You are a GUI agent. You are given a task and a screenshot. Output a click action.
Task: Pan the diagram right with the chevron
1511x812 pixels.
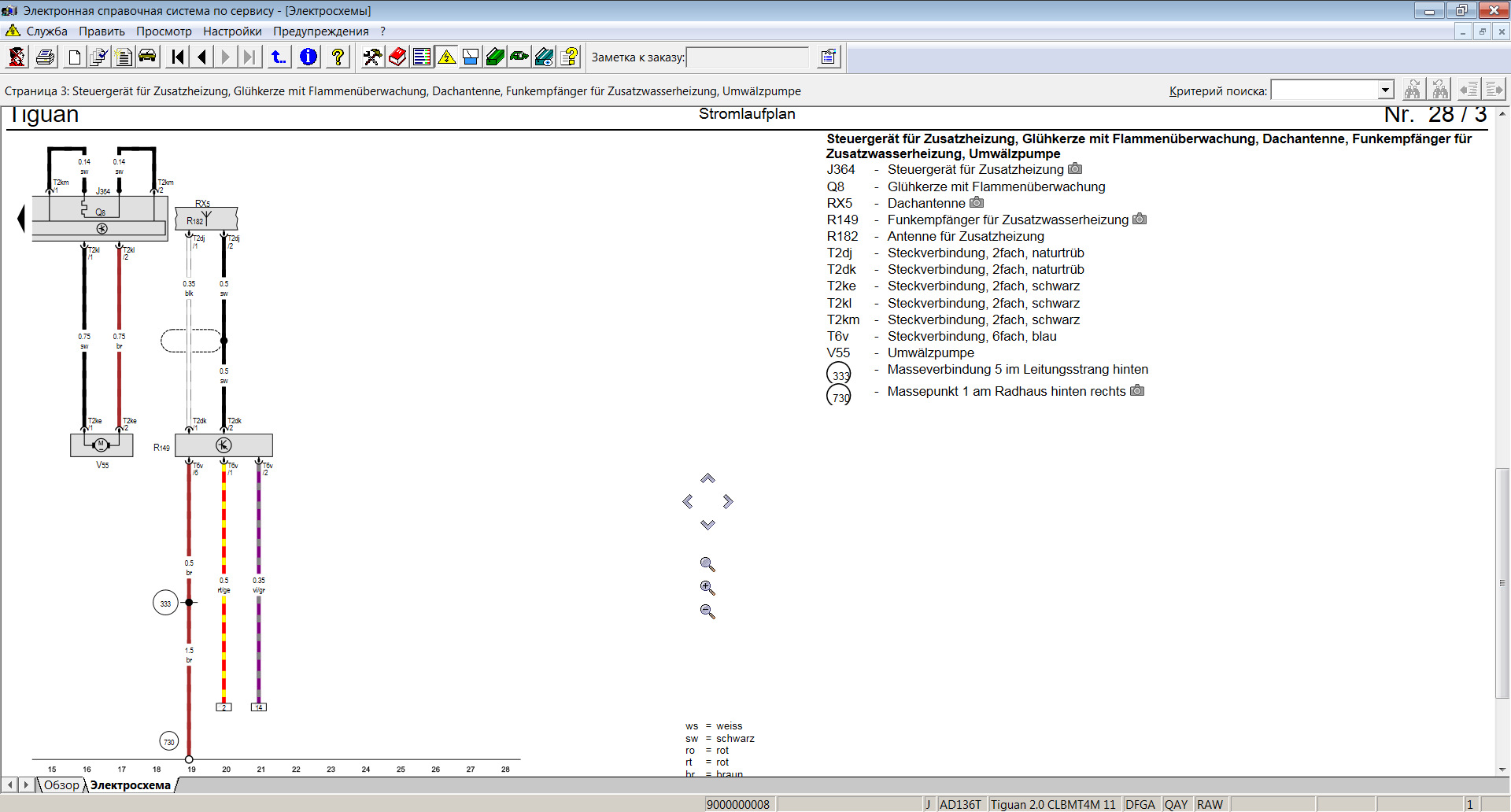pos(728,501)
